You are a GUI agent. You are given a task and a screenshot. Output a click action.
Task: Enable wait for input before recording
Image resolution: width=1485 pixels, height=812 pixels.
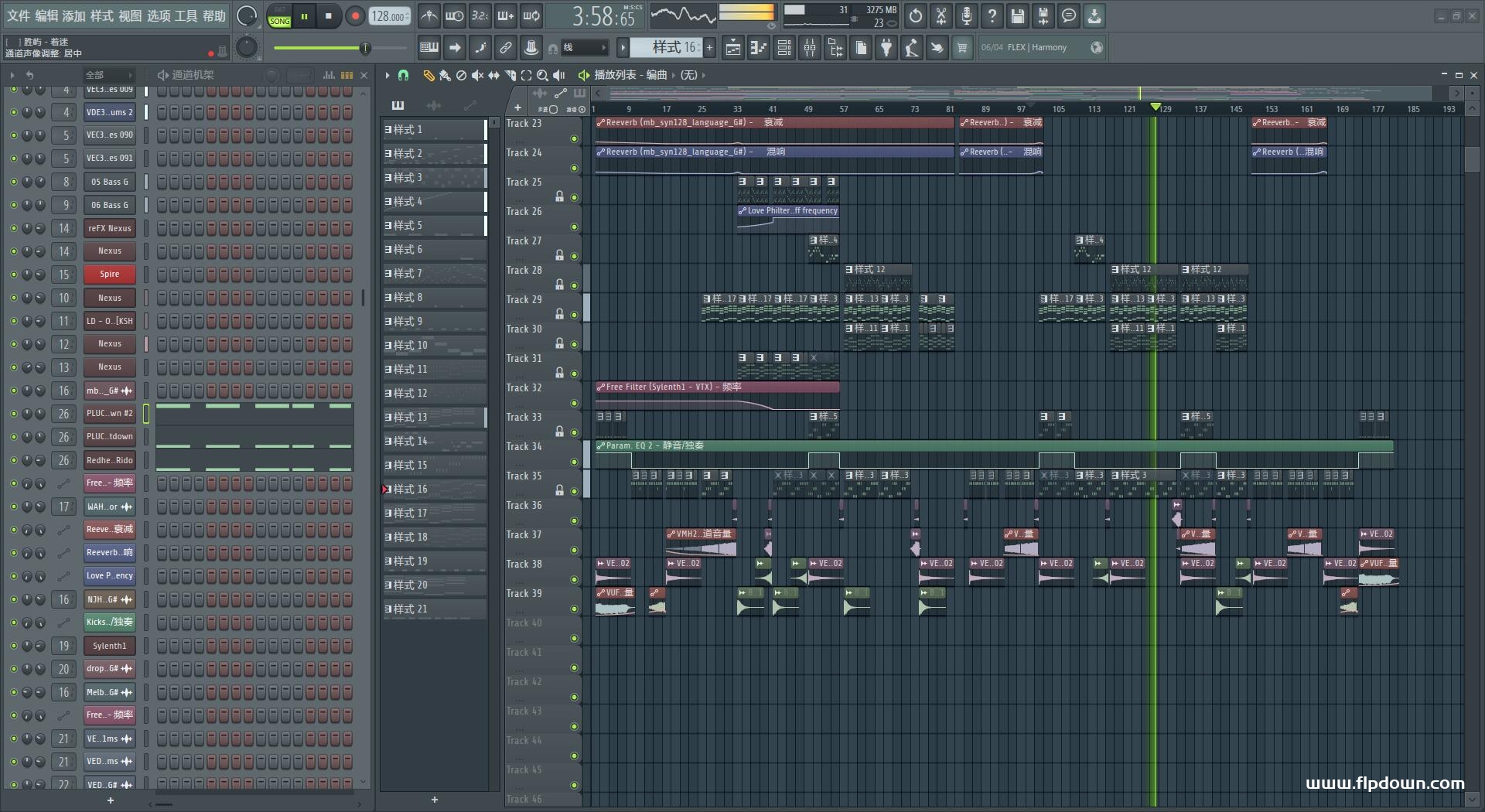click(x=455, y=15)
